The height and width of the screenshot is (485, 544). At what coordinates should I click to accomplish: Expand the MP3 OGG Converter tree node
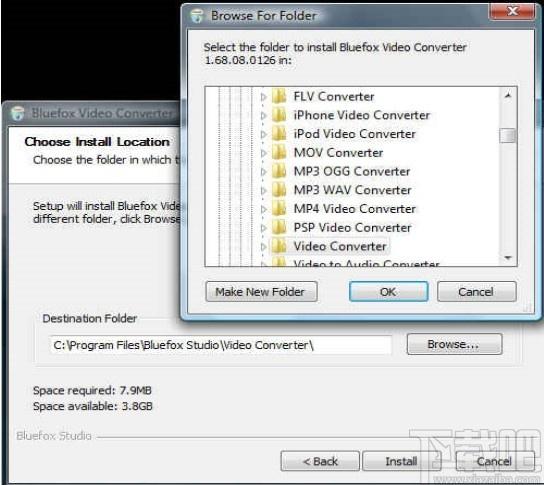tap(264, 172)
